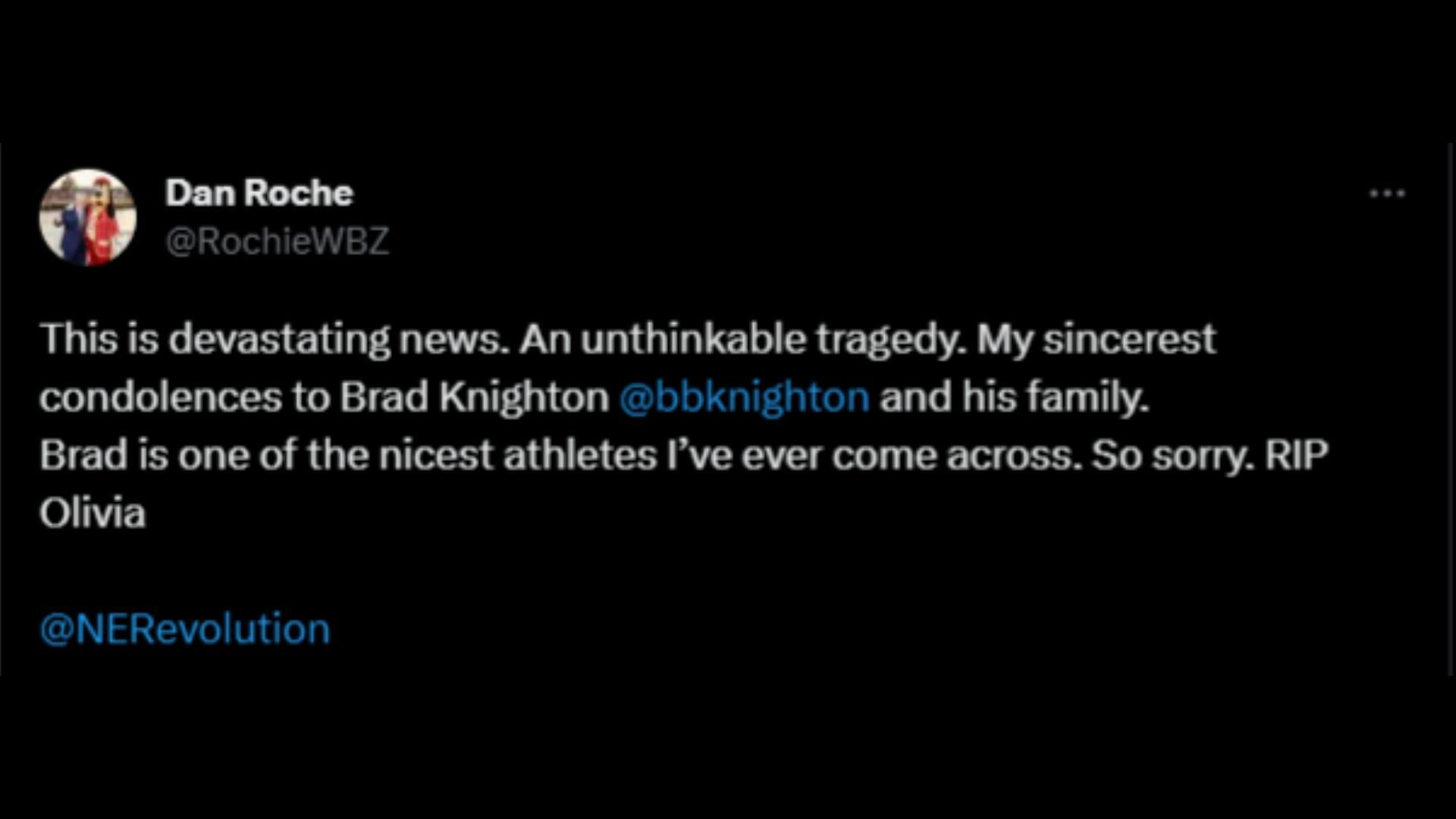Select the name 'Olivia' in the tweet
The width and height of the screenshot is (1456, 819).
pyautogui.click(x=93, y=513)
